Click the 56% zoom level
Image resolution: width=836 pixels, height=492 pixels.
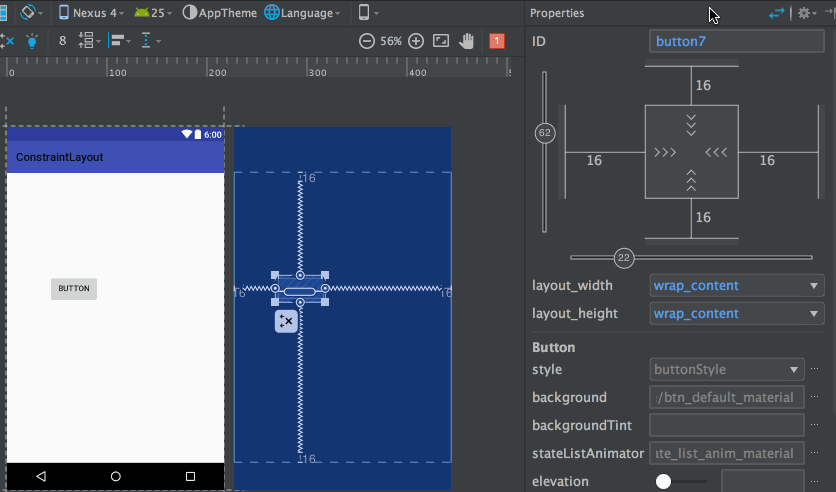point(391,41)
